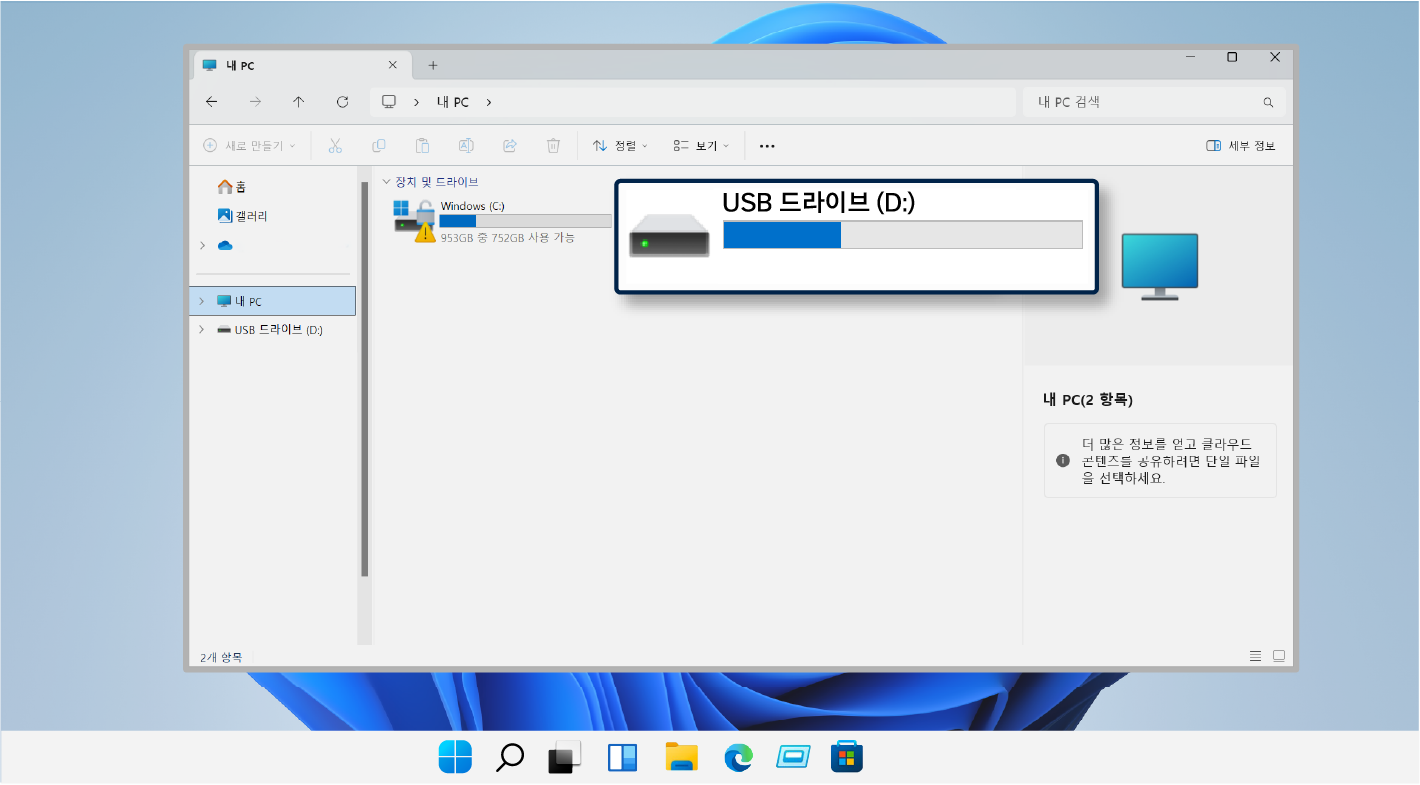Image resolution: width=1420 pixels, height=785 pixels.
Task: Click the Share icon in toolbar
Action: 509,146
